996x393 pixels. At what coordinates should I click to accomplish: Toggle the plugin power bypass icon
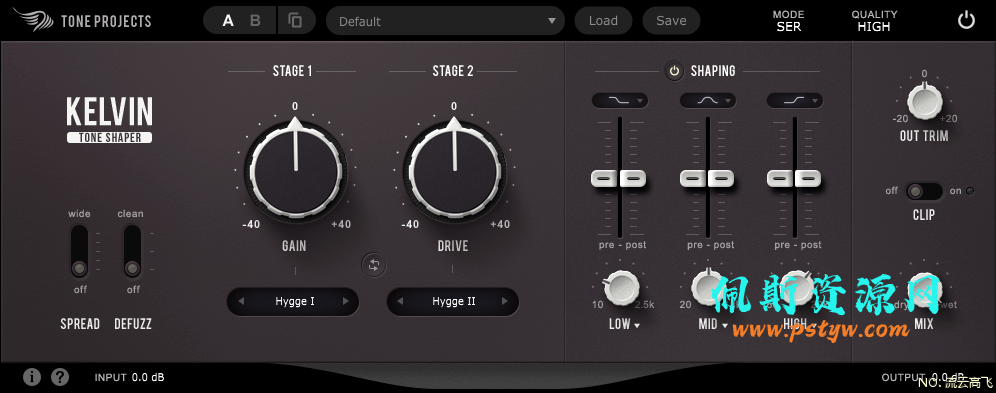(966, 20)
